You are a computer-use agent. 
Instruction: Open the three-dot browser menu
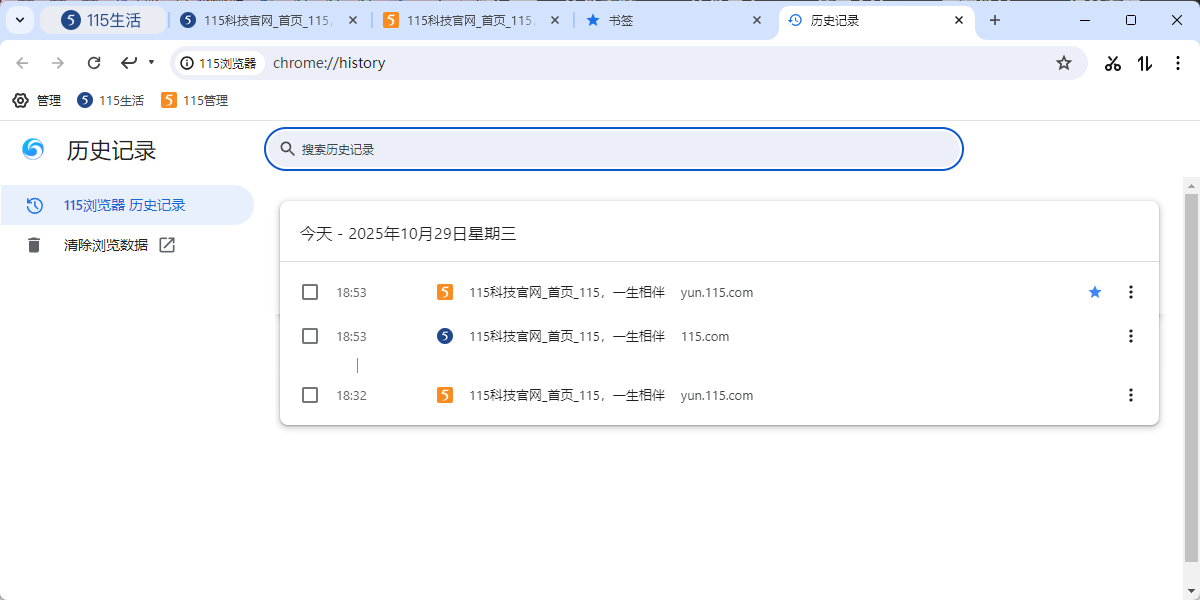coord(1177,63)
